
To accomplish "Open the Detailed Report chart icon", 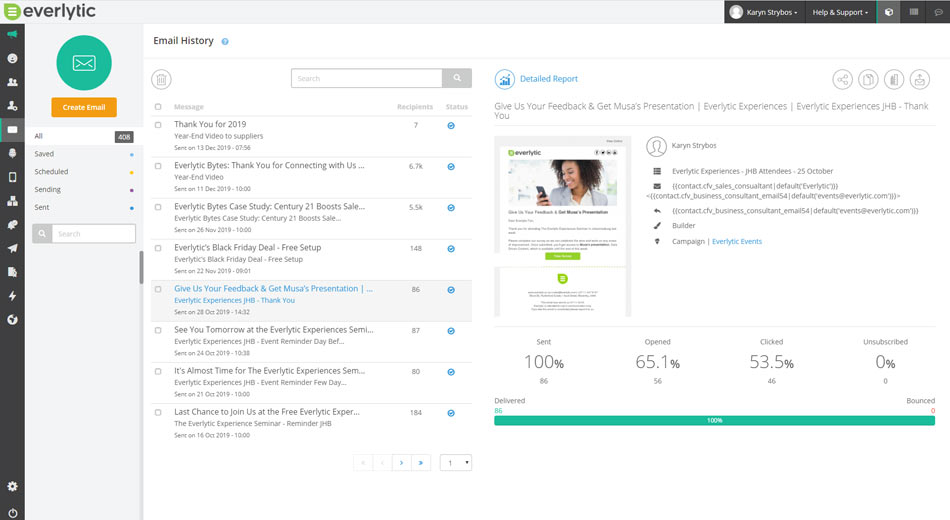I will tap(505, 79).
